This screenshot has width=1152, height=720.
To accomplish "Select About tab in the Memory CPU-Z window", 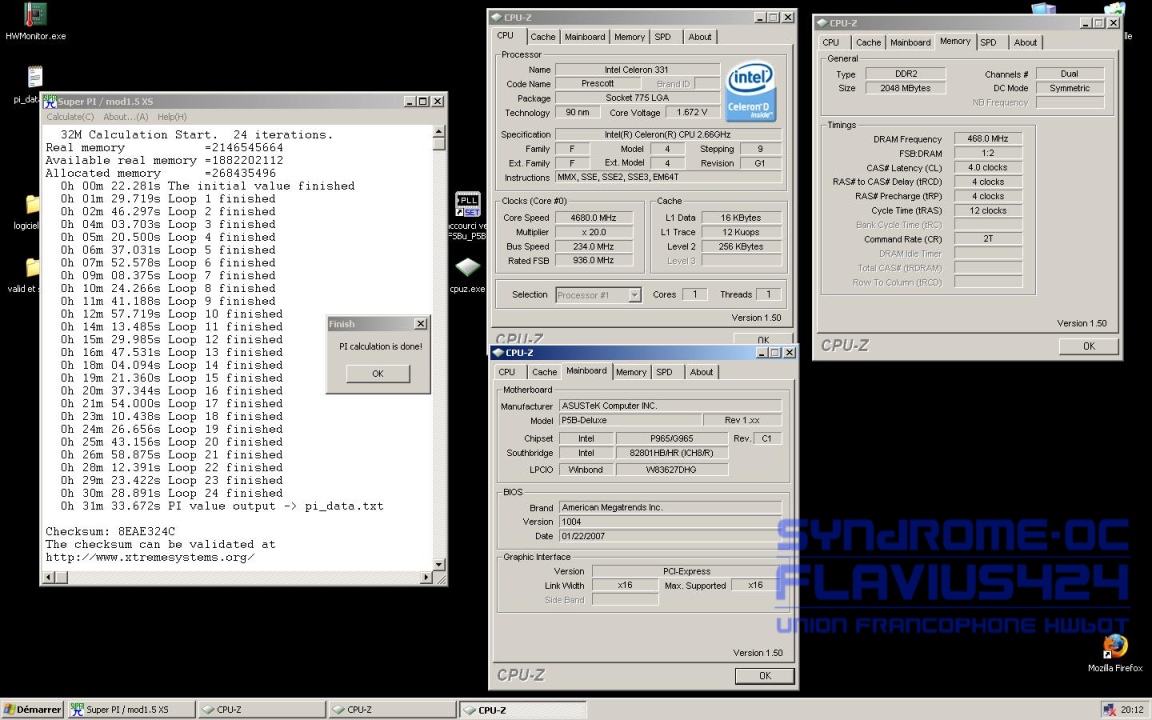I will (x=1026, y=43).
